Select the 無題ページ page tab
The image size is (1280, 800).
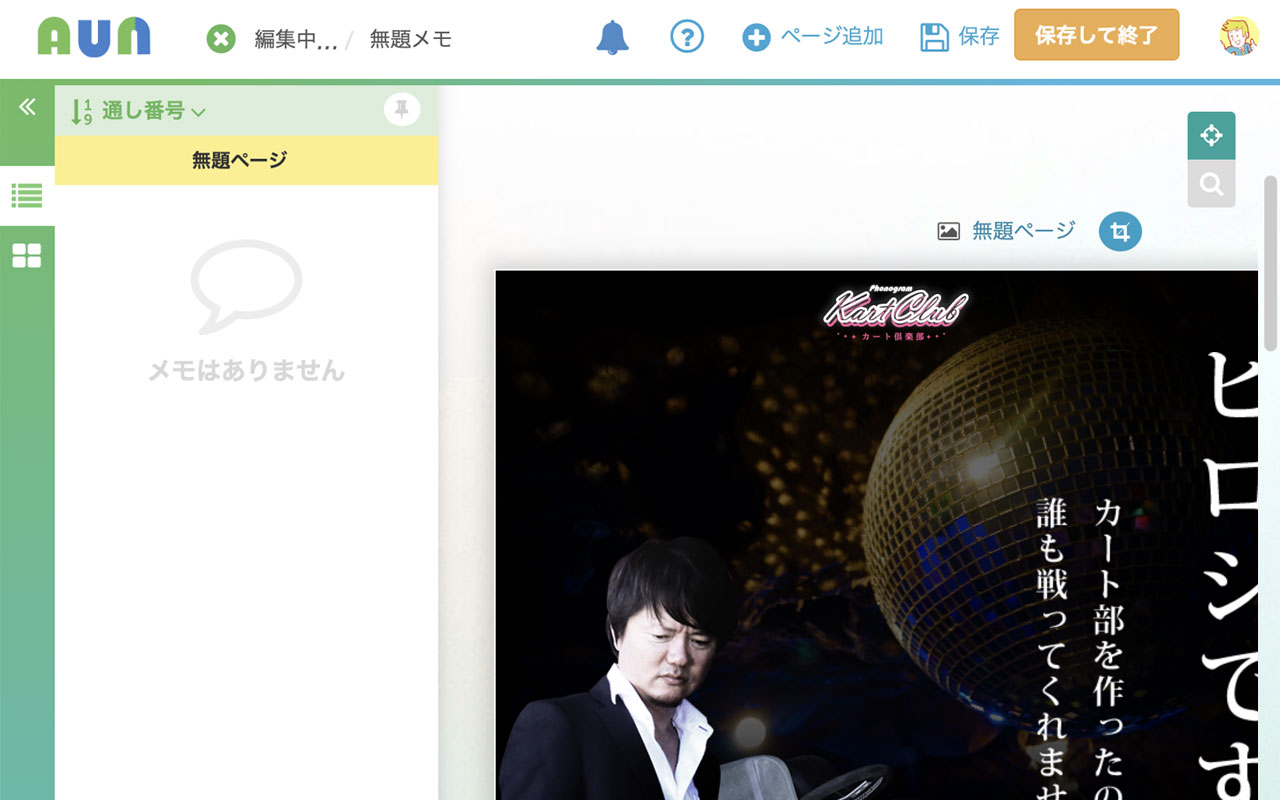tap(246, 160)
